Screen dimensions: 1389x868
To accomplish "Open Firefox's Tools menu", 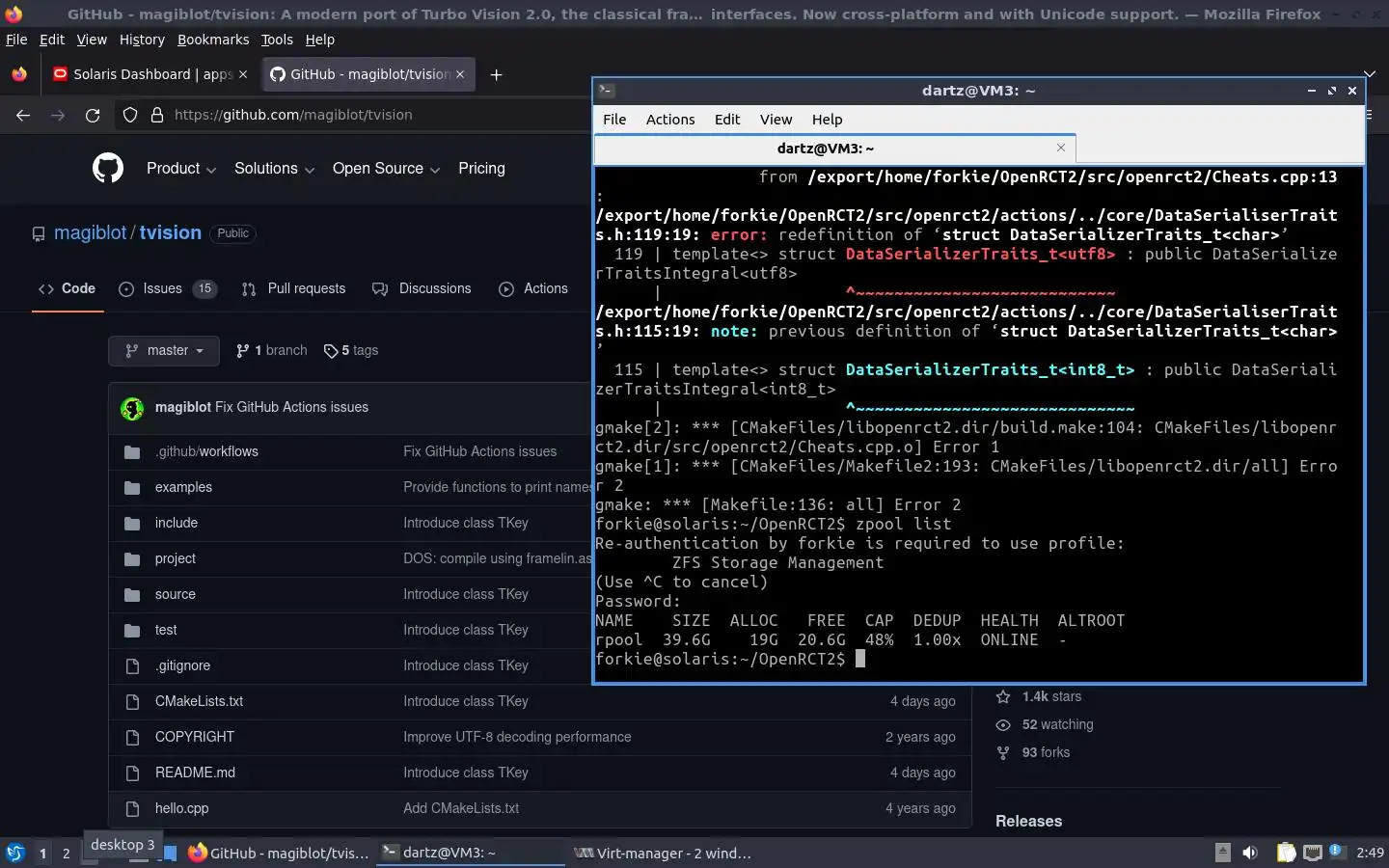I will click(x=277, y=40).
